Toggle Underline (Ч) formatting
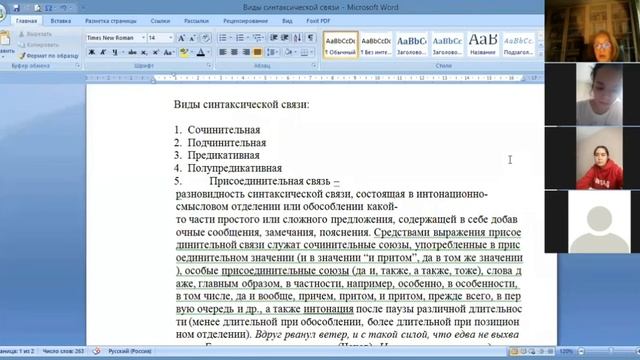Viewport: 640px width, 360px height. click(x=115, y=52)
